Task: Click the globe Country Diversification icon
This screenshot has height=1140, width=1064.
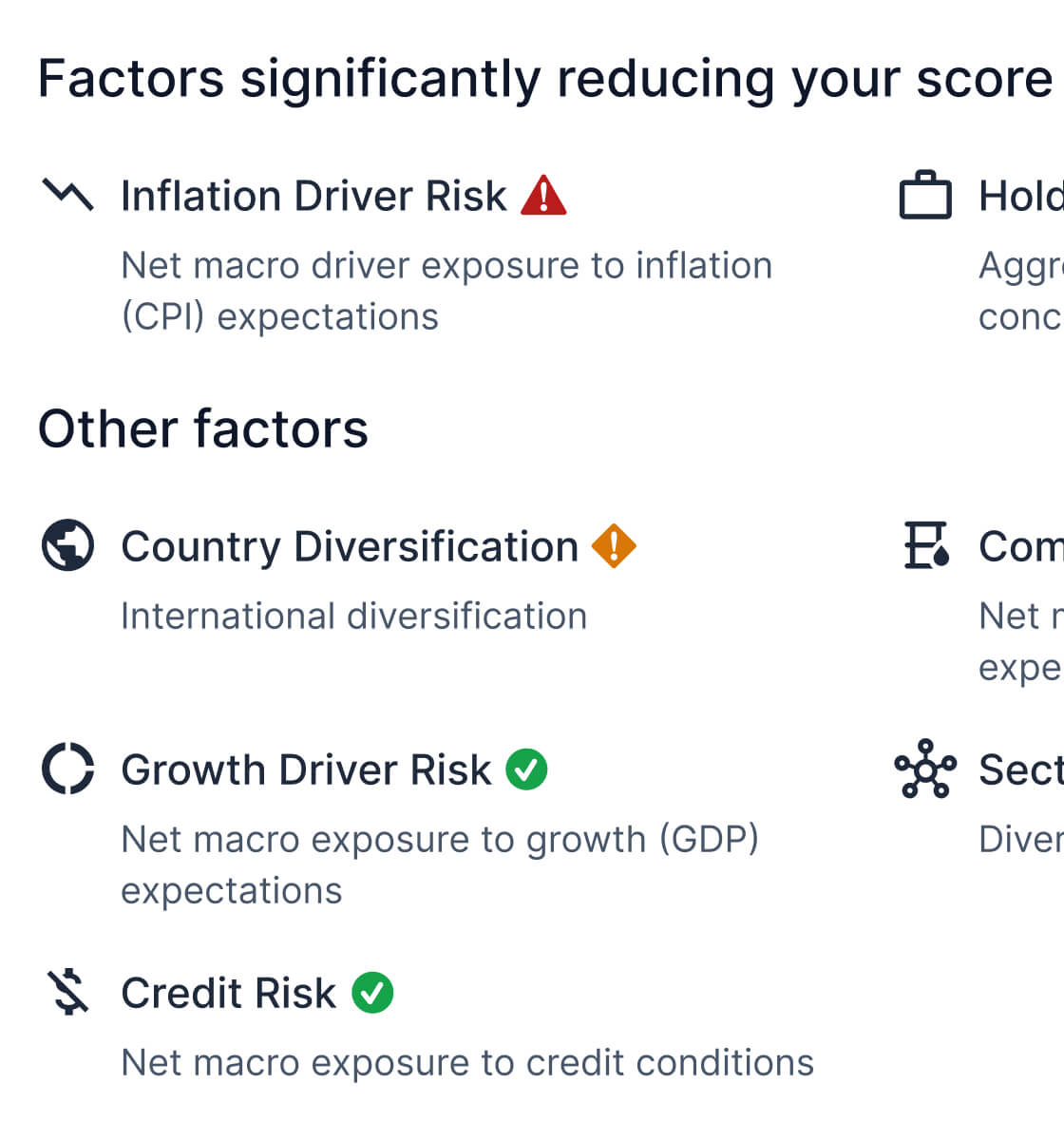Action: (68, 546)
